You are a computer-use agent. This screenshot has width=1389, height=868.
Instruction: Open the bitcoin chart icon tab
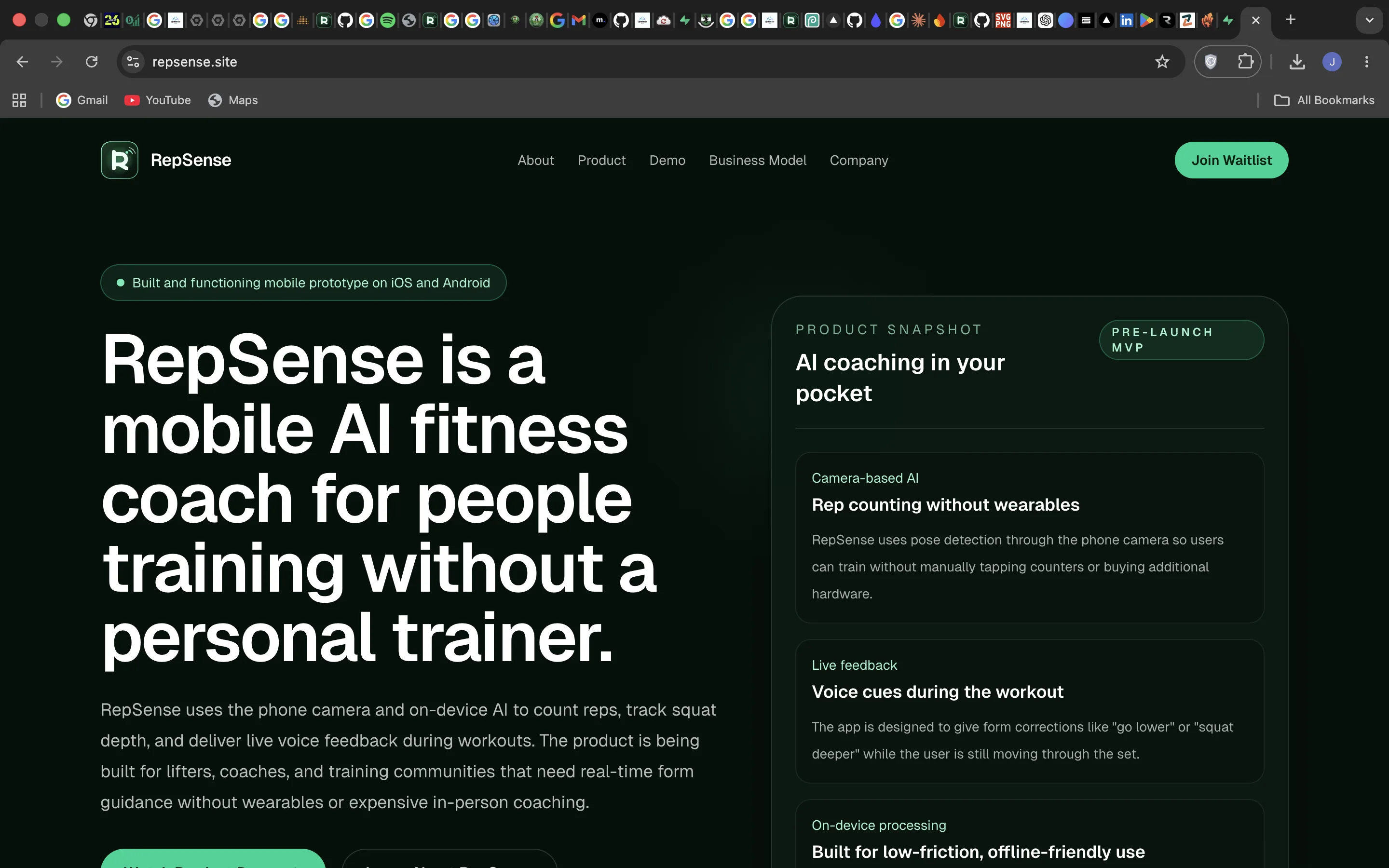coord(133,21)
